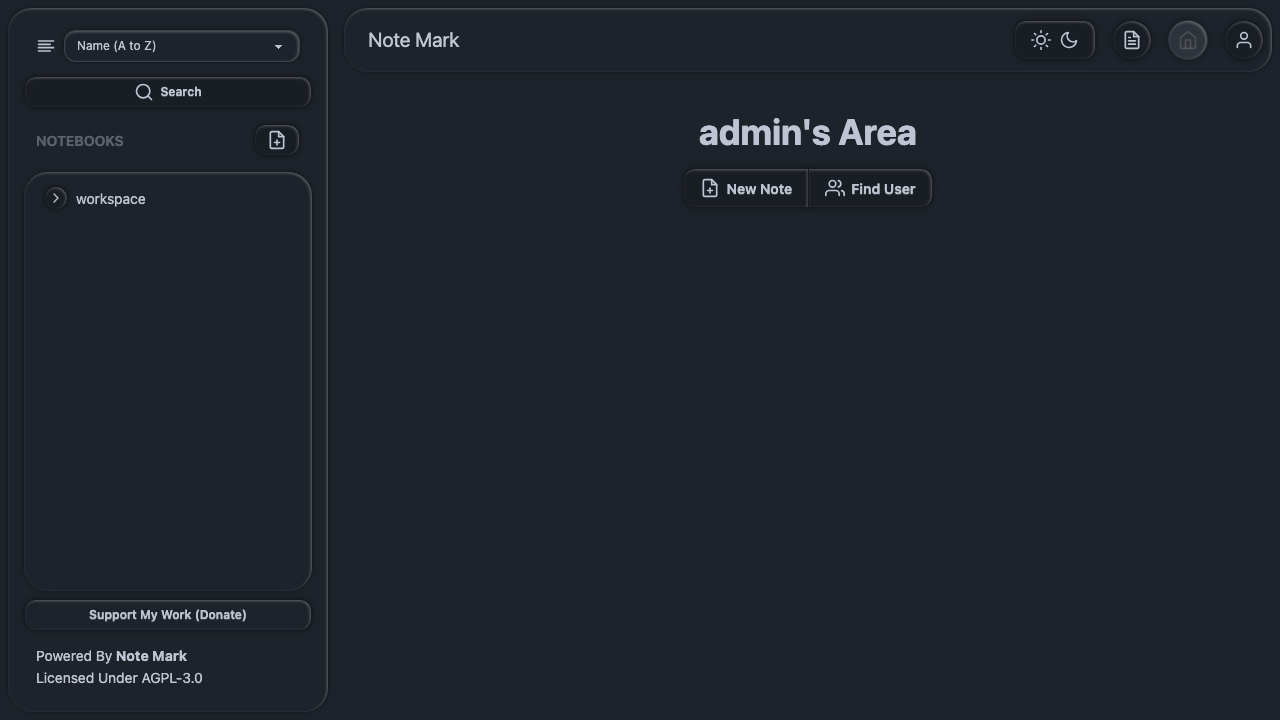Viewport: 1280px width, 720px height.
Task: Click the people icon beside Find User
Action: click(x=834, y=188)
